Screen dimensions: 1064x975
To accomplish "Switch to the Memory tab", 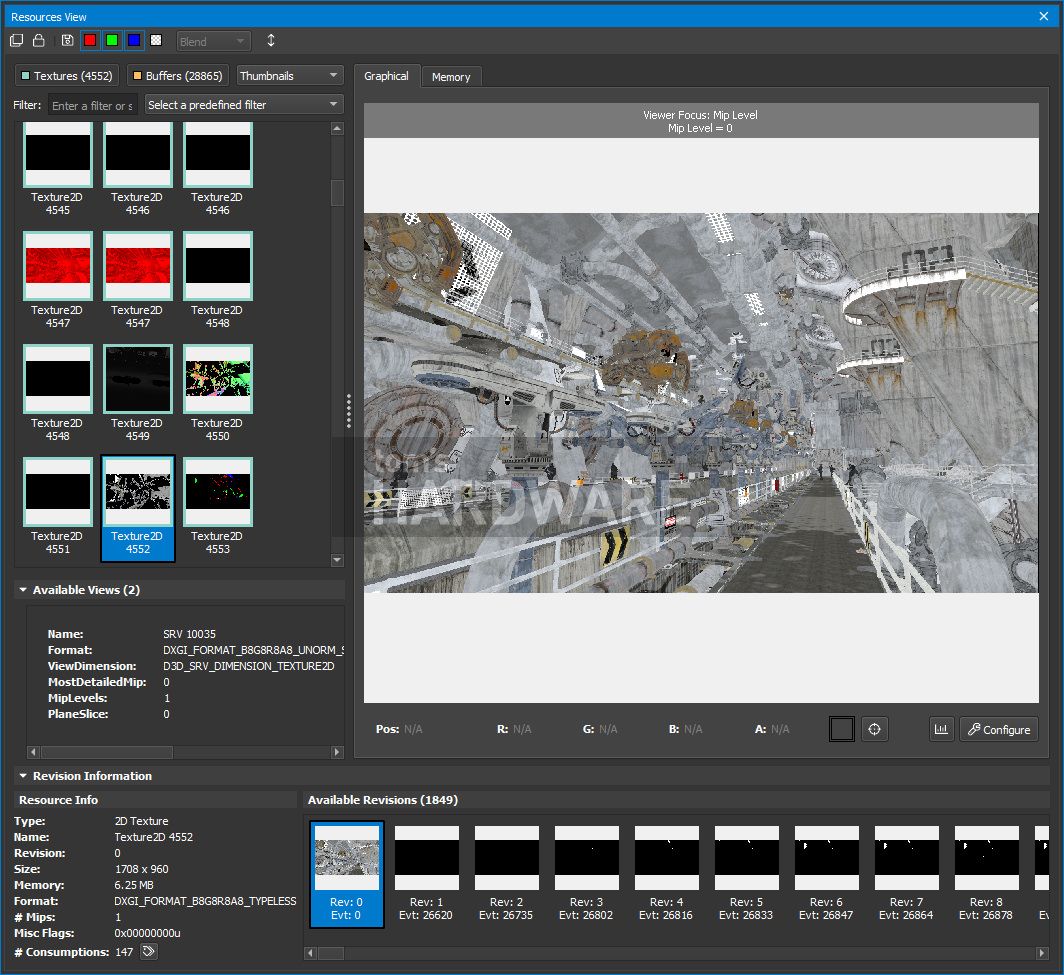I will coord(451,76).
